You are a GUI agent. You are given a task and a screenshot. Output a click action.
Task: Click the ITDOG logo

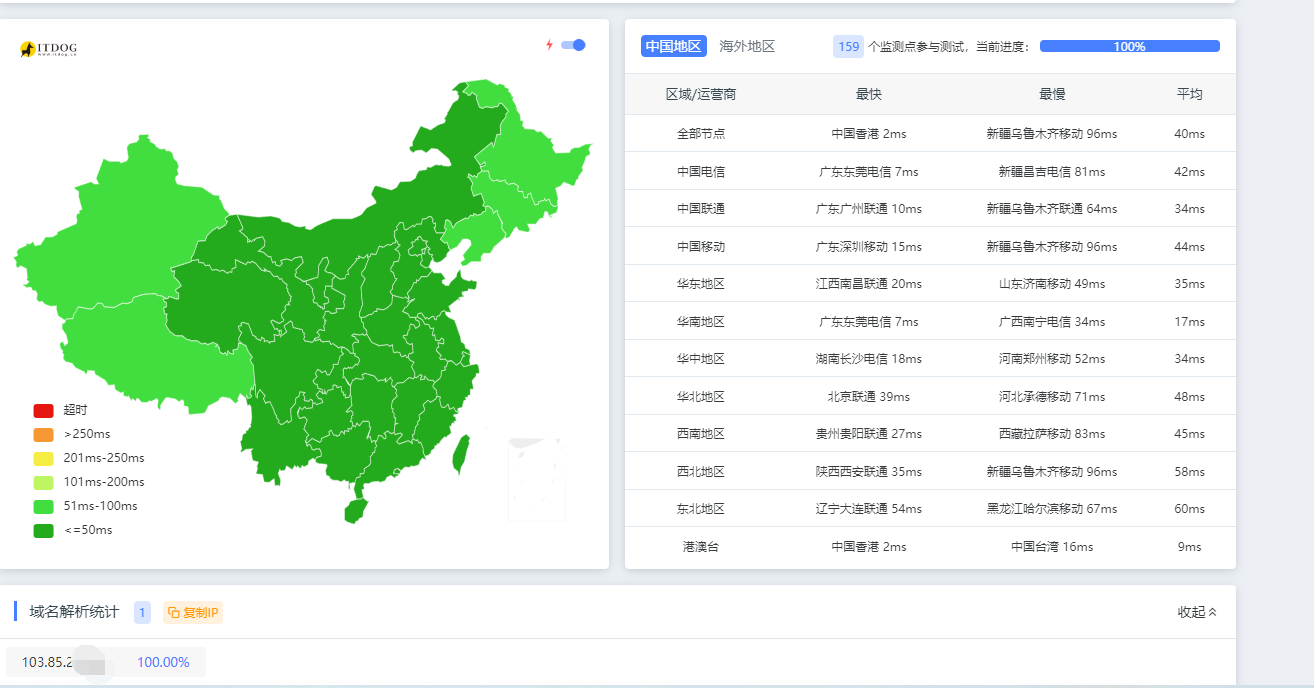(x=48, y=49)
